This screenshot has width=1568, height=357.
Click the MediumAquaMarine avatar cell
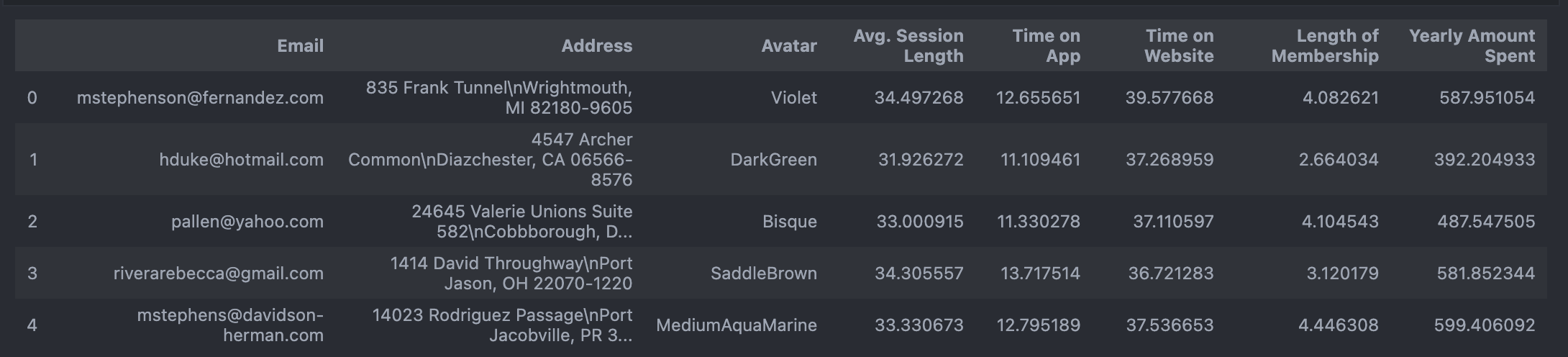737,325
